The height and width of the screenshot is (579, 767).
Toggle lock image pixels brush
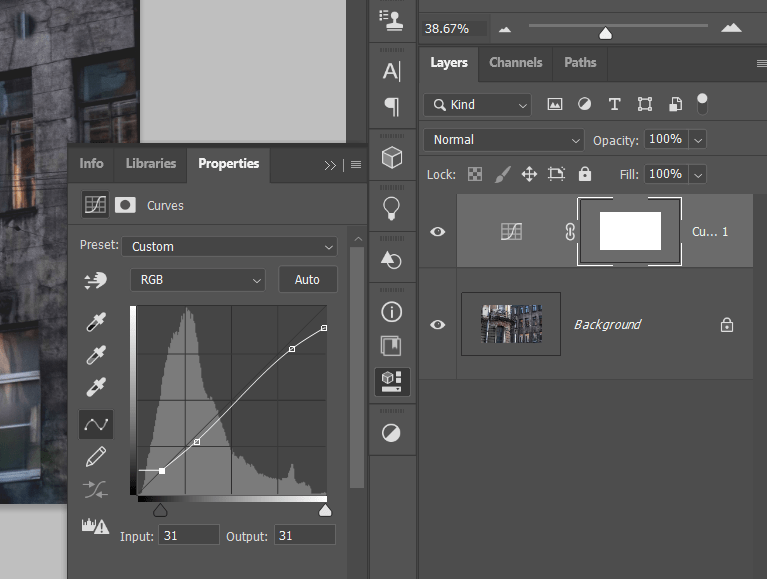click(x=502, y=174)
